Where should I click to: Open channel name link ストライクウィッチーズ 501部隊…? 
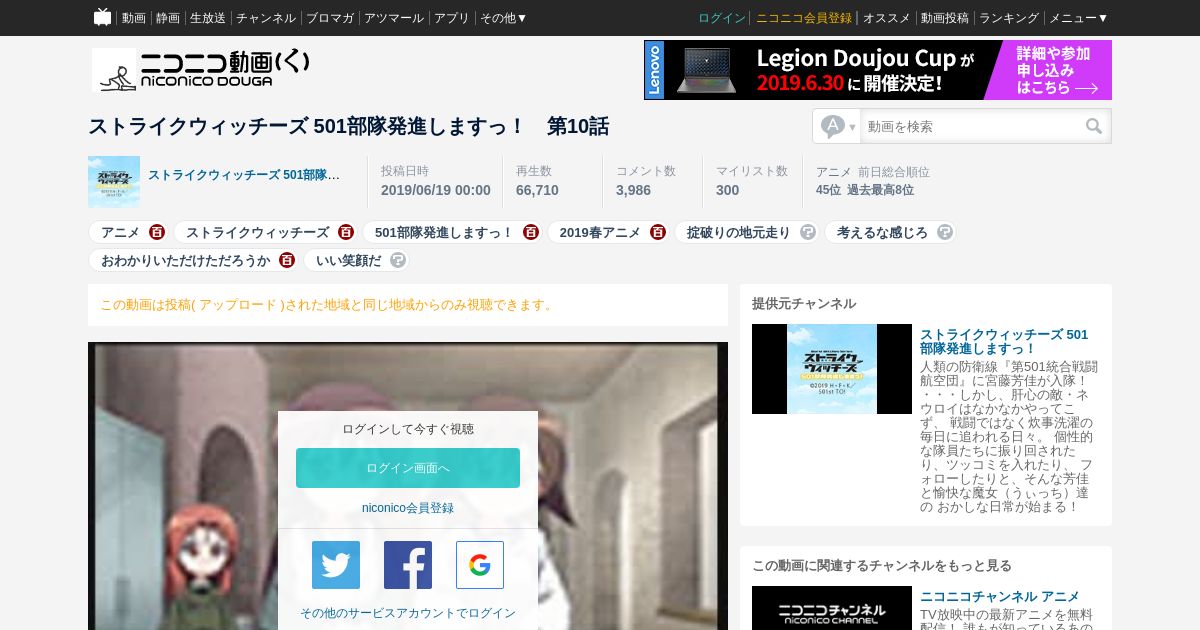[x=244, y=175]
